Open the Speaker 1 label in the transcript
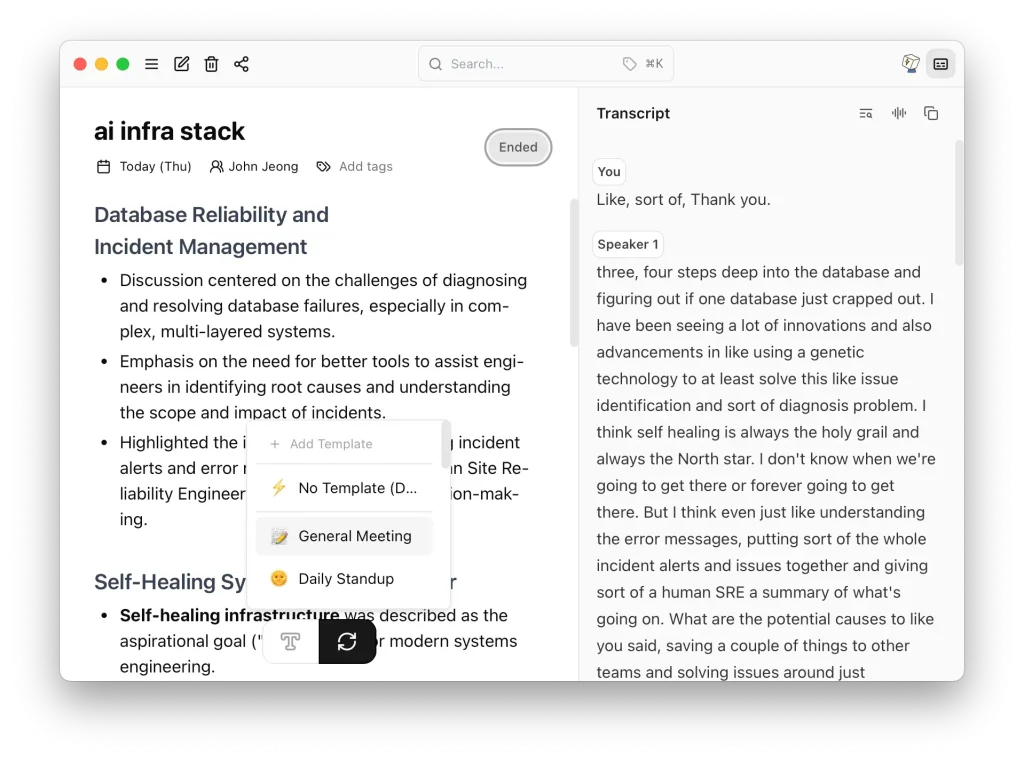This screenshot has width=1024, height=760. click(627, 244)
